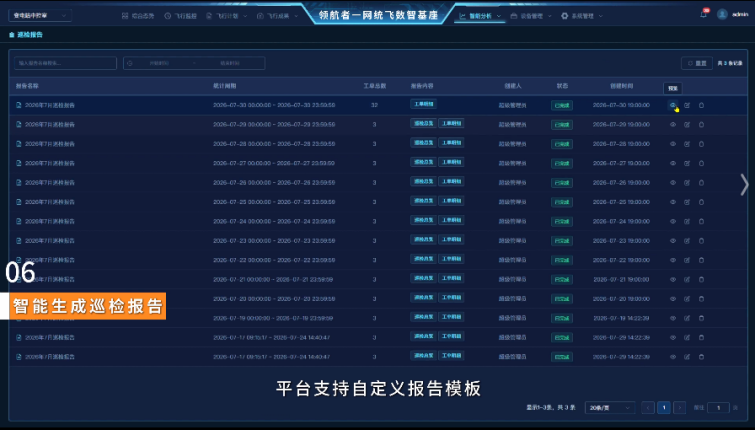Edit the report for period 2026-07-28

(687, 144)
